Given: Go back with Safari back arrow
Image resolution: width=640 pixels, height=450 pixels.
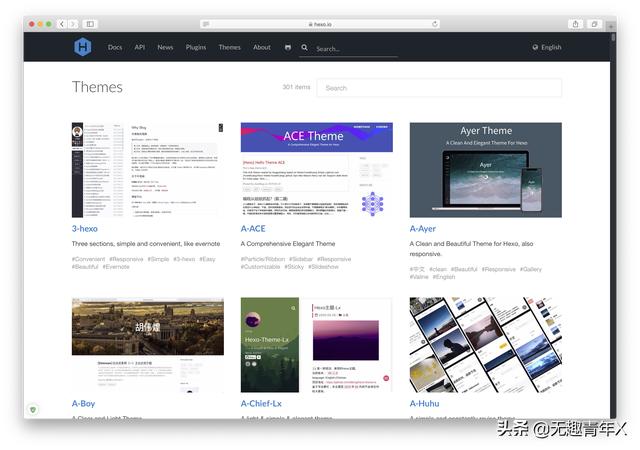Looking at the screenshot, I should (62, 24).
